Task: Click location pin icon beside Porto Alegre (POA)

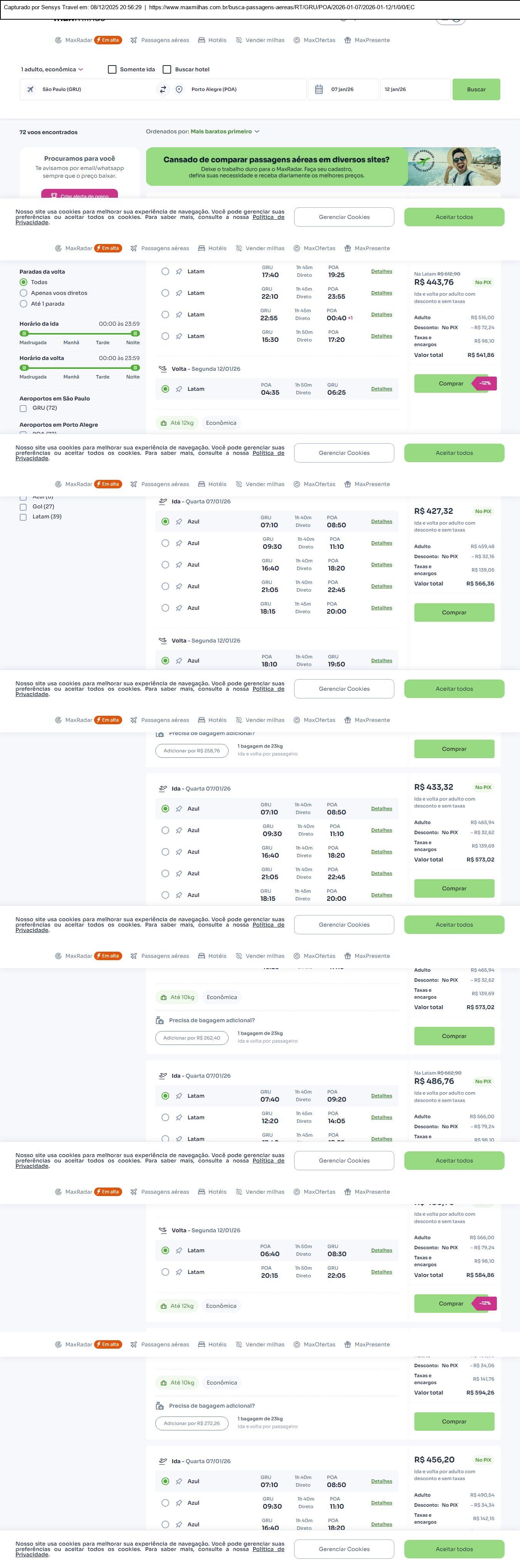Action: click(x=179, y=89)
